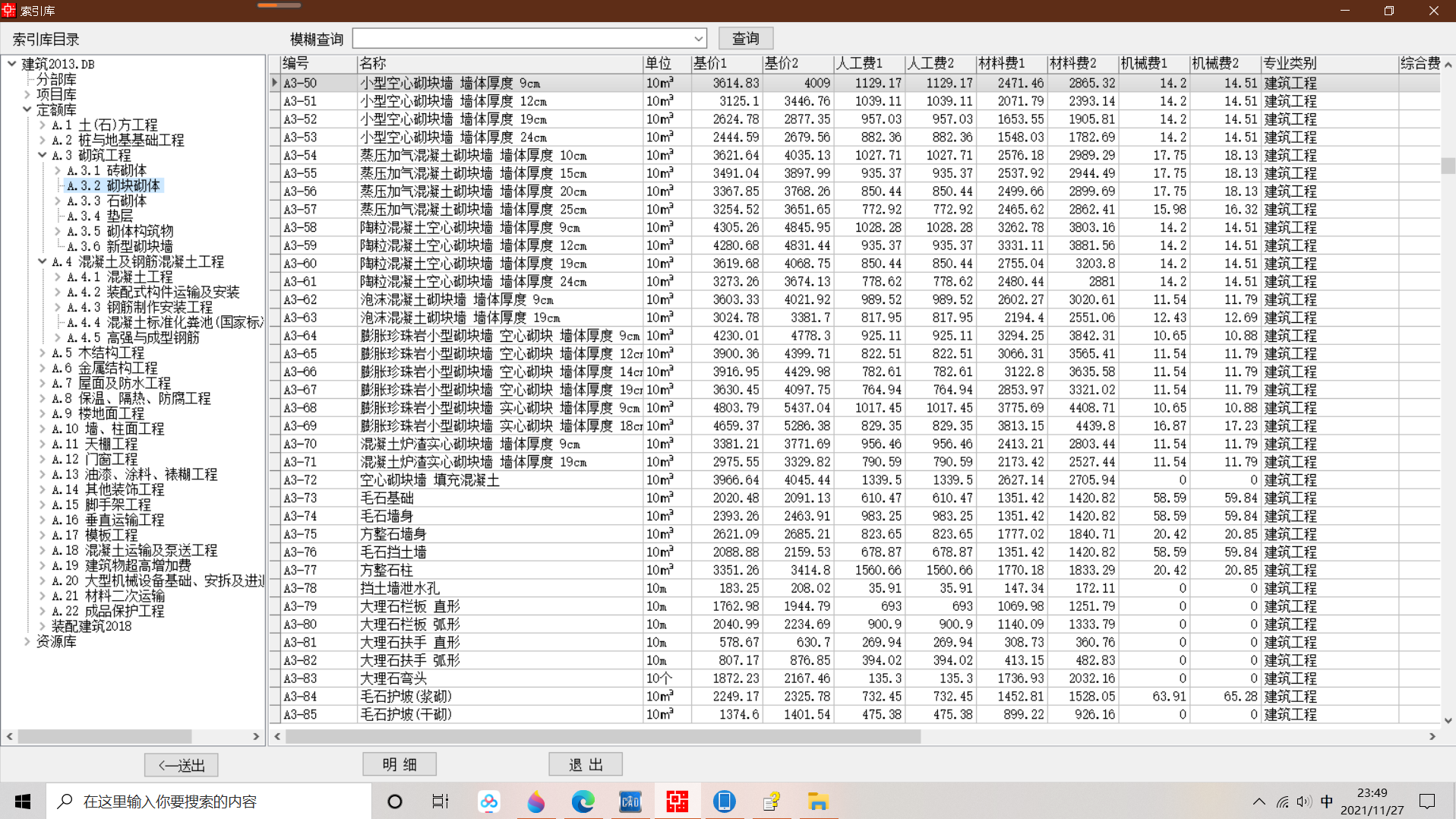Click the taskbar search box
Viewport: 1456px width, 819px height.
209,801
